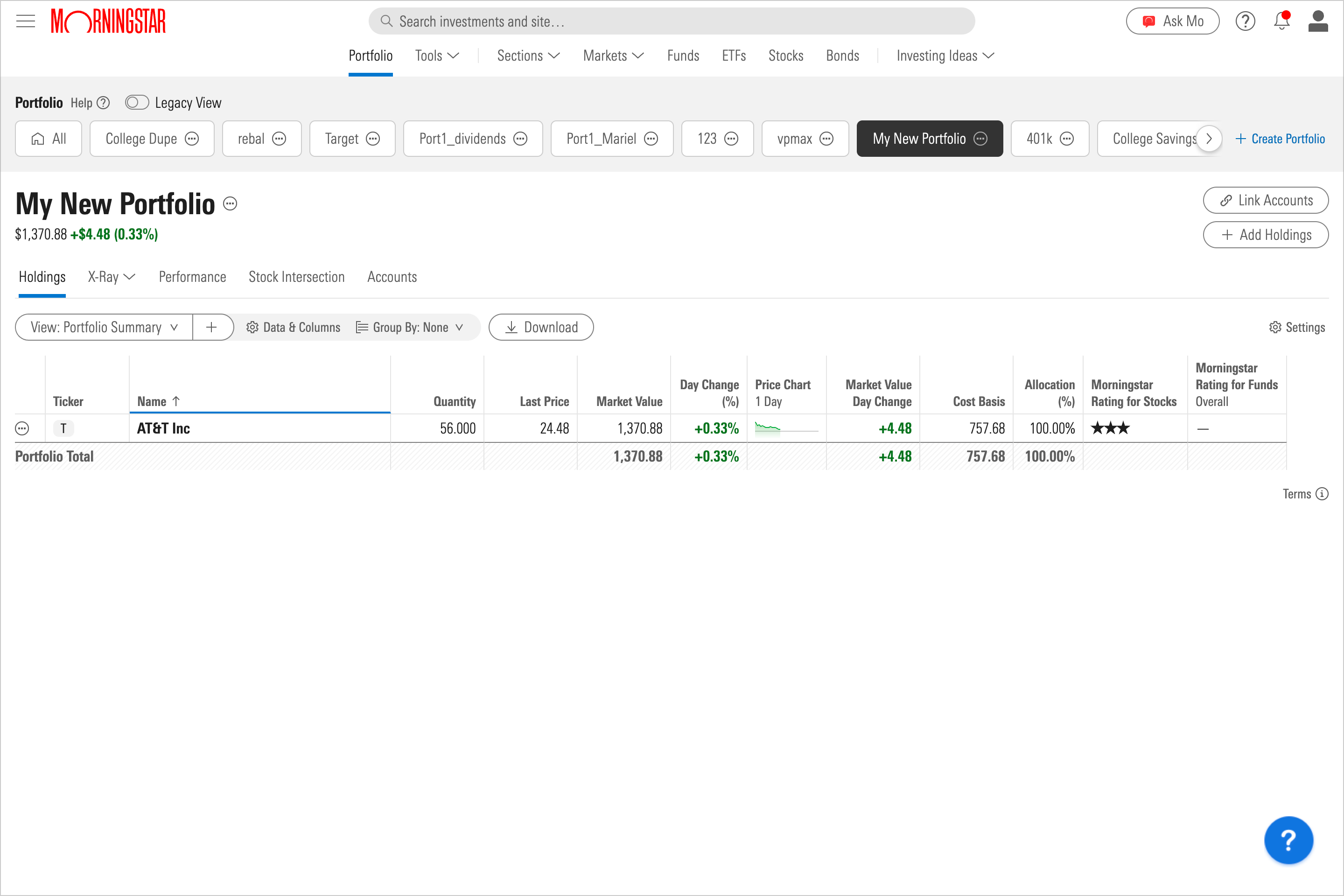The image size is (1344, 896).
Task: Open options menu for Target portfolio
Action: [x=372, y=139]
